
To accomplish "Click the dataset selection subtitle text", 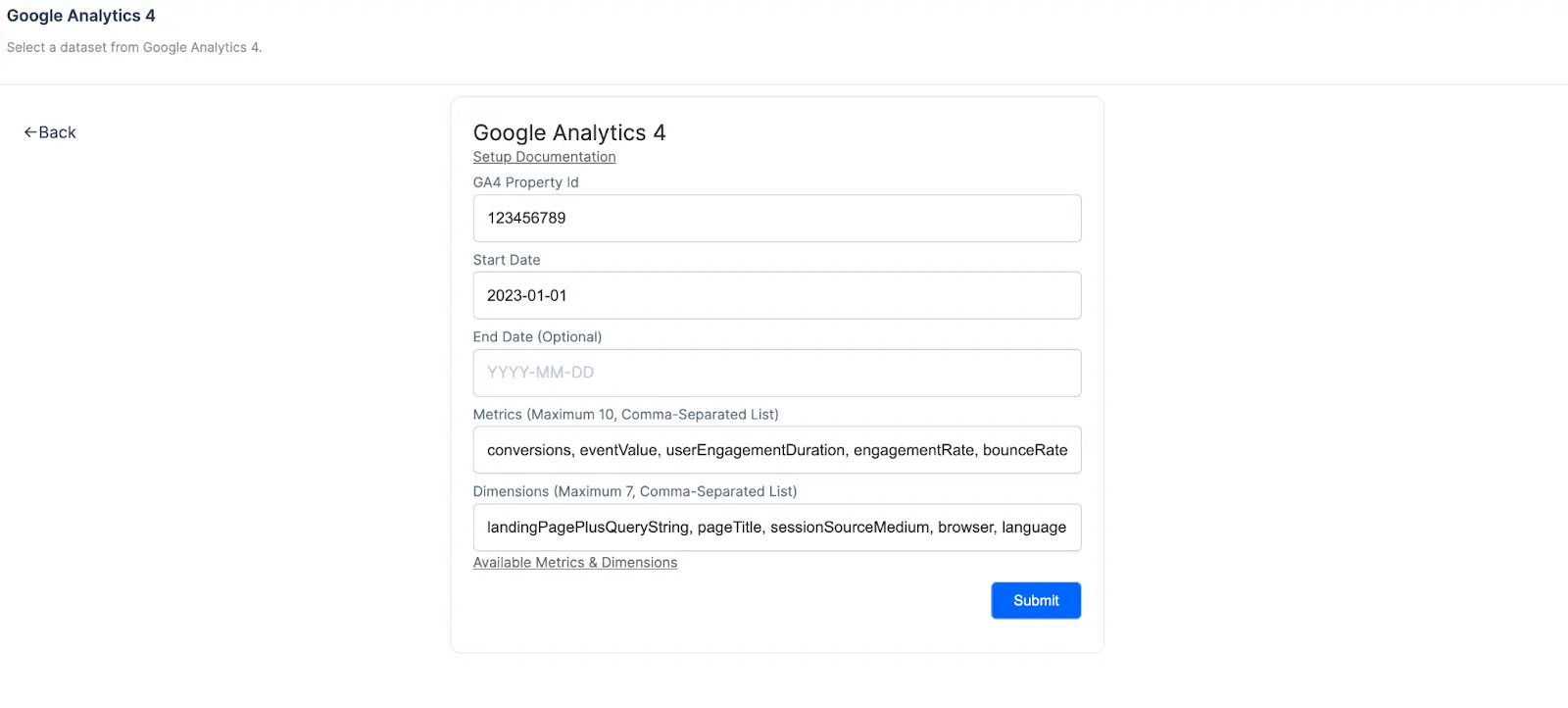I will (x=134, y=47).
